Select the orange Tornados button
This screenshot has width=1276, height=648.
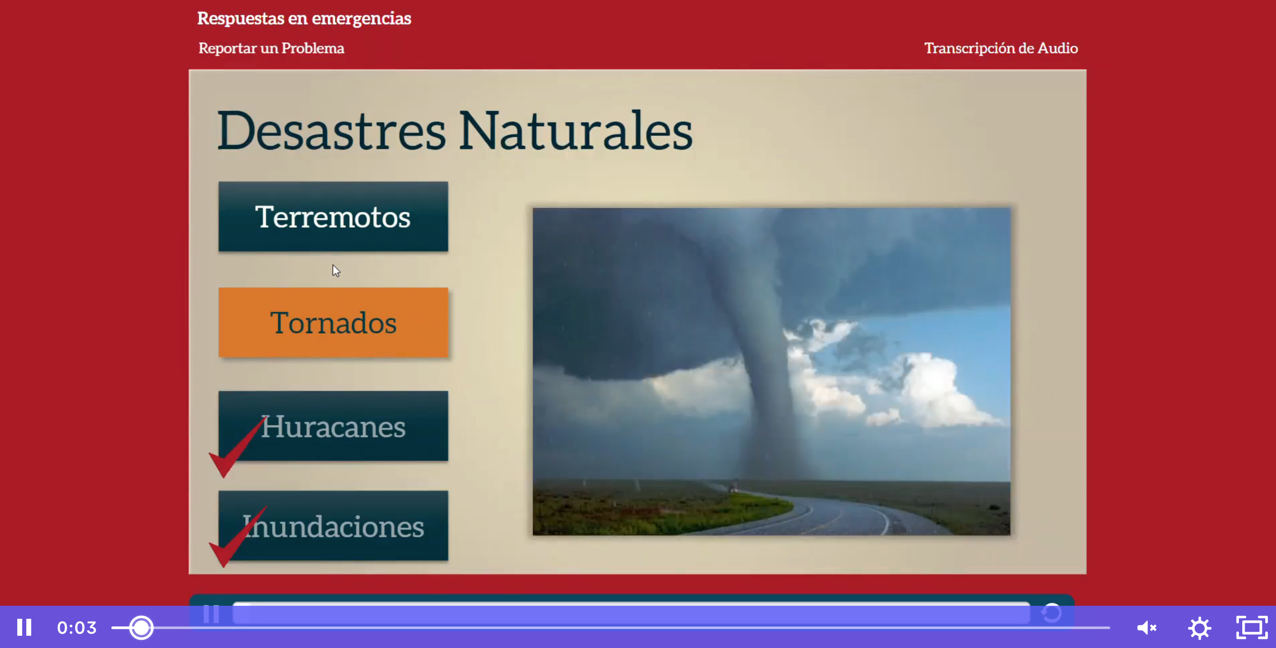pyautogui.click(x=333, y=322)
